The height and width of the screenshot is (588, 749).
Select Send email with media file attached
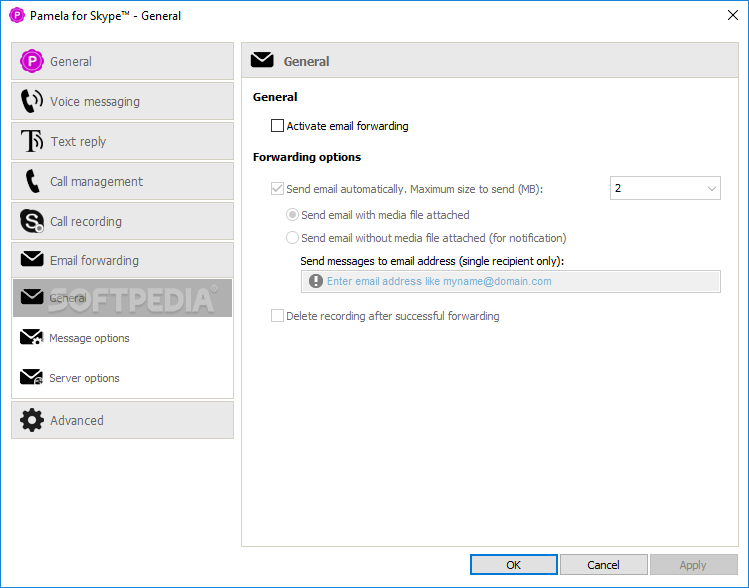pos(292,215)
